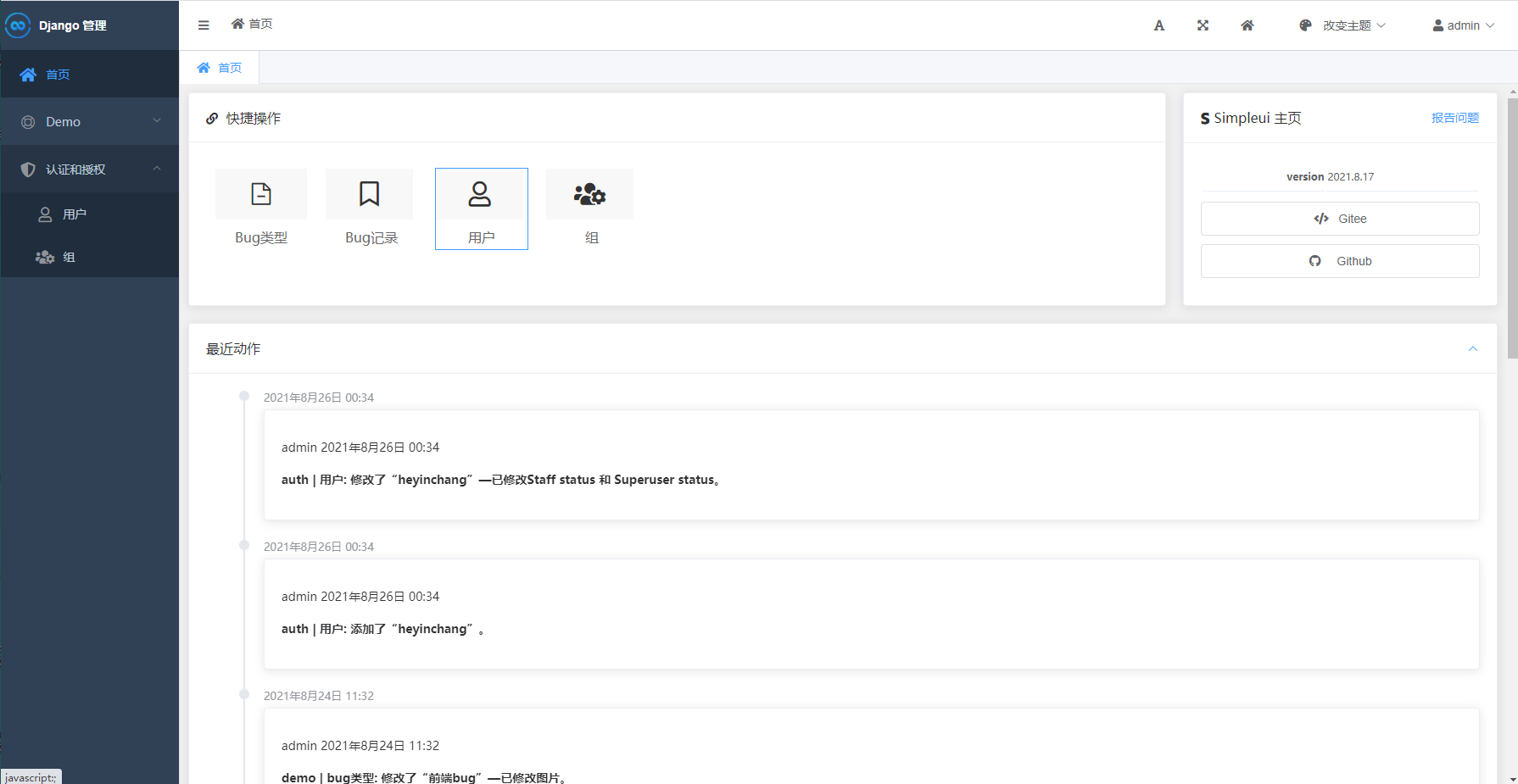This screenshot has width=1518, height=784.
Task: Toggle fullscreen with the expand icon
Action: [1203, 25]
